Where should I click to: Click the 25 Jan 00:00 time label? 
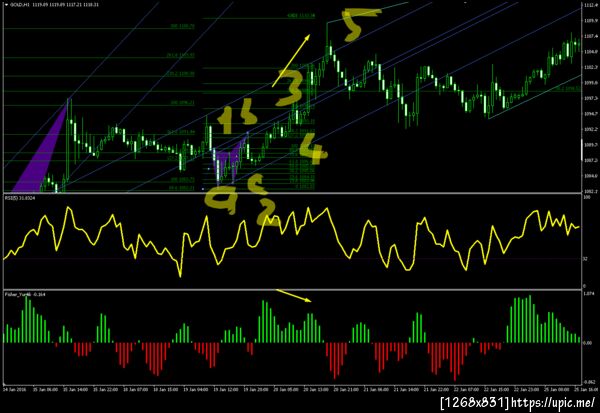tap(557, 390)
